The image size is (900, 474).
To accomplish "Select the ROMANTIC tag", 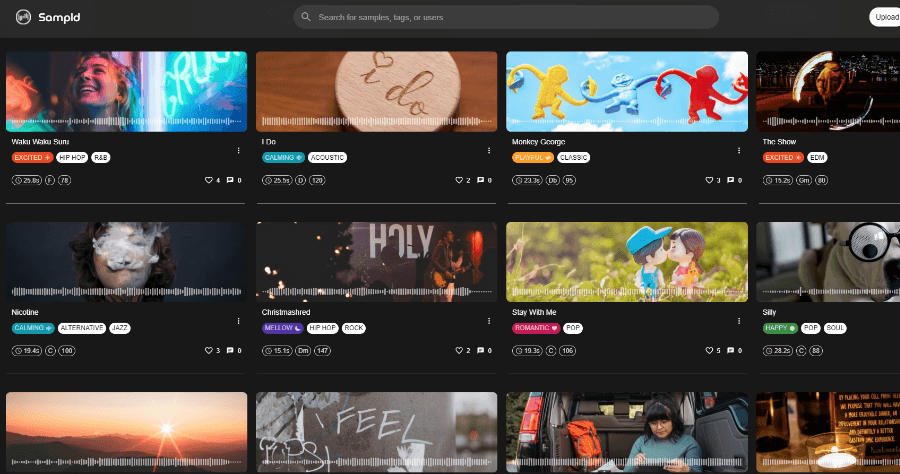I will pos(536,328).
